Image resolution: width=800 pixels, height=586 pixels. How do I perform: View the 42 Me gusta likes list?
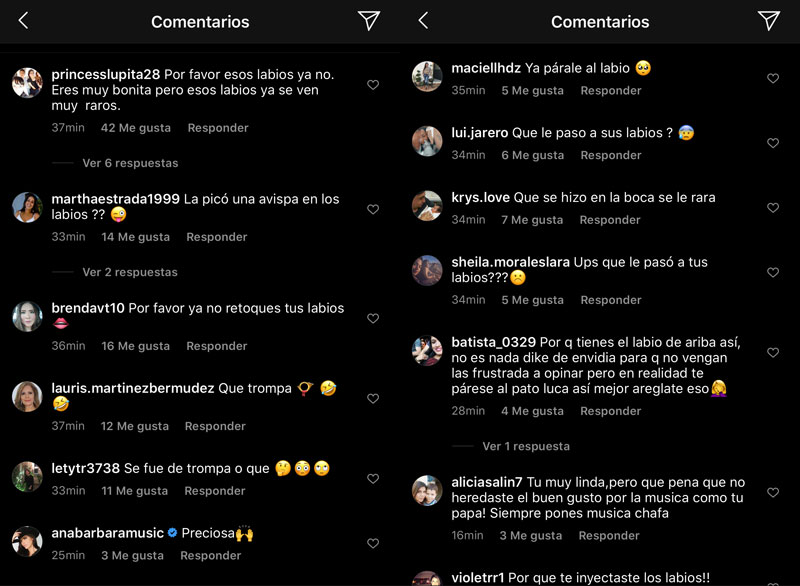pyautogui.click(x=136, y=128)
